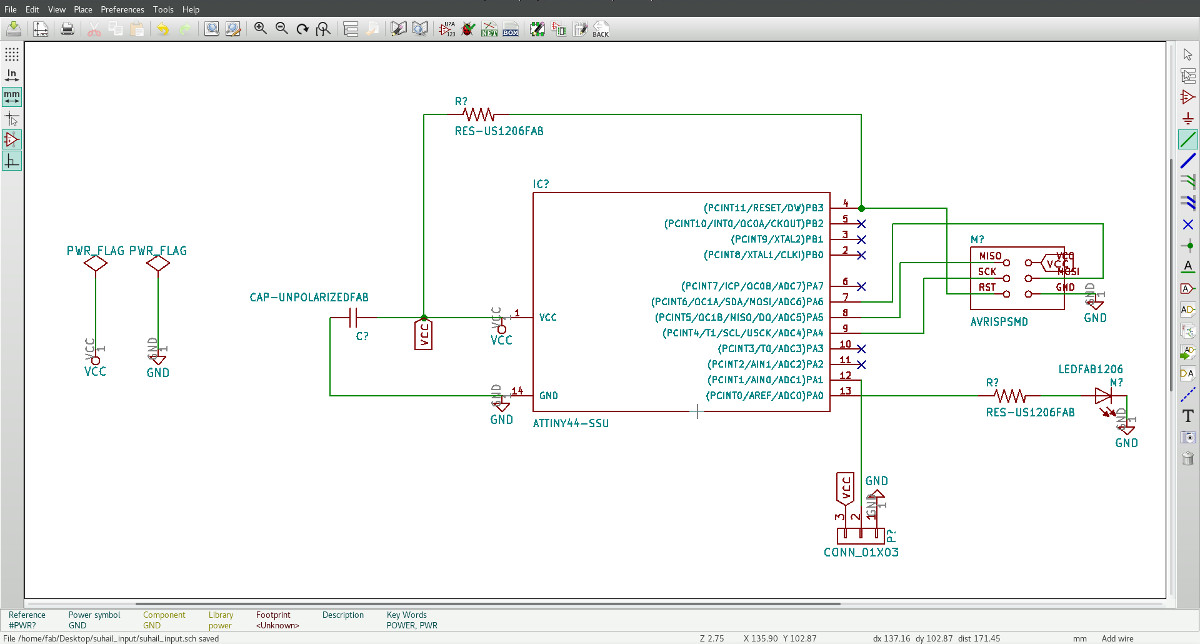Click the top RES-US1206FAB resistor label

tap(498, 130)
